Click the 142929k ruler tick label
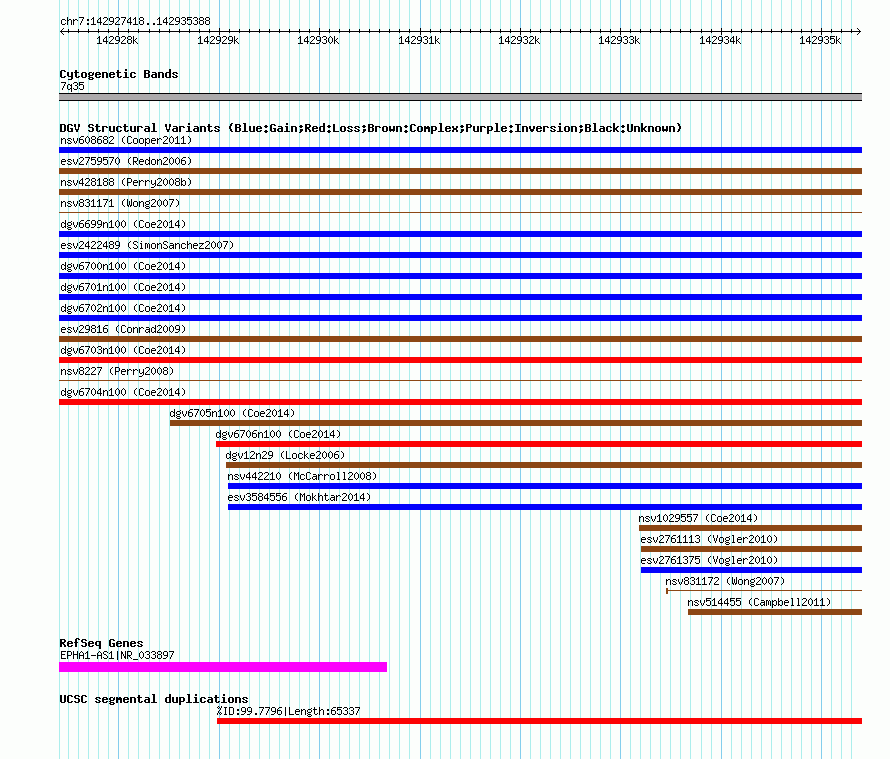Image resolution: width=890 pixels, height=759 pixels. pyautogui.click(x=218, y=40)
